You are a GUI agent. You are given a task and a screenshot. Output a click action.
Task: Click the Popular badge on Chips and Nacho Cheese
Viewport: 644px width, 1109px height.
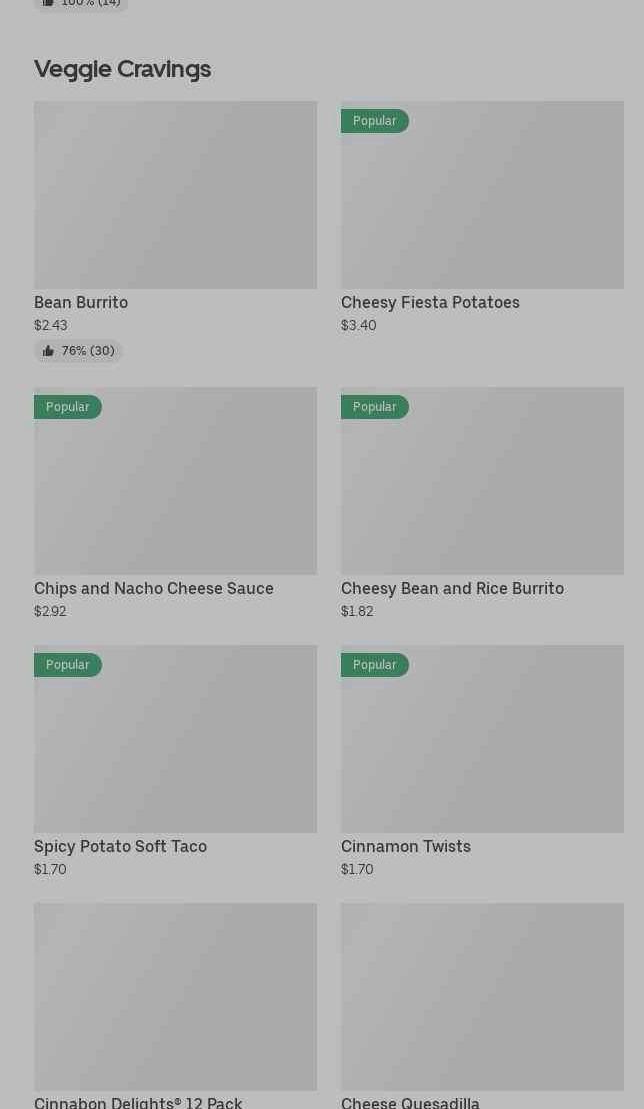(67, 407)
